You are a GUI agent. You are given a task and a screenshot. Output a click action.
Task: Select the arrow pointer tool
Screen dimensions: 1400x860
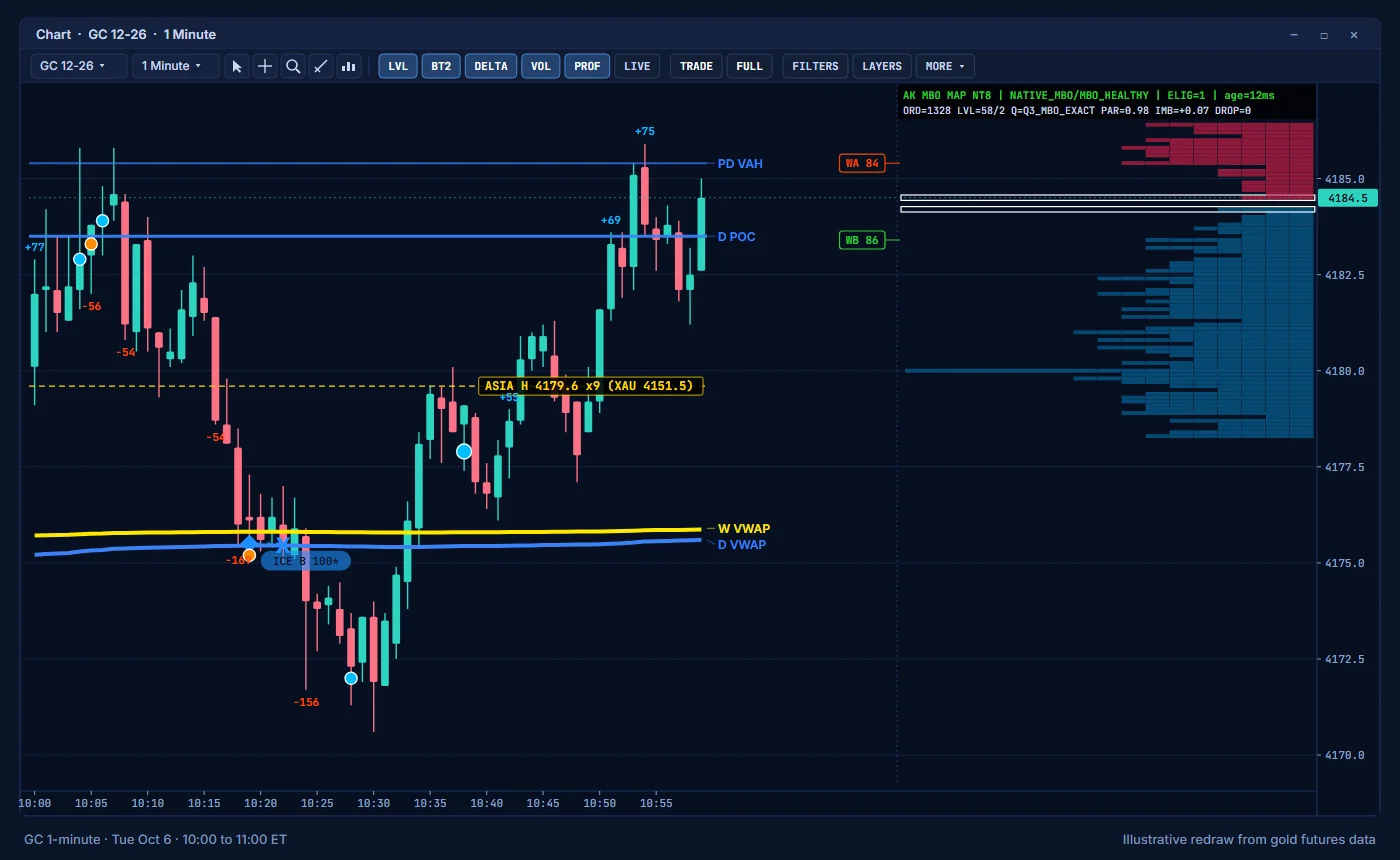coord(237,66)
